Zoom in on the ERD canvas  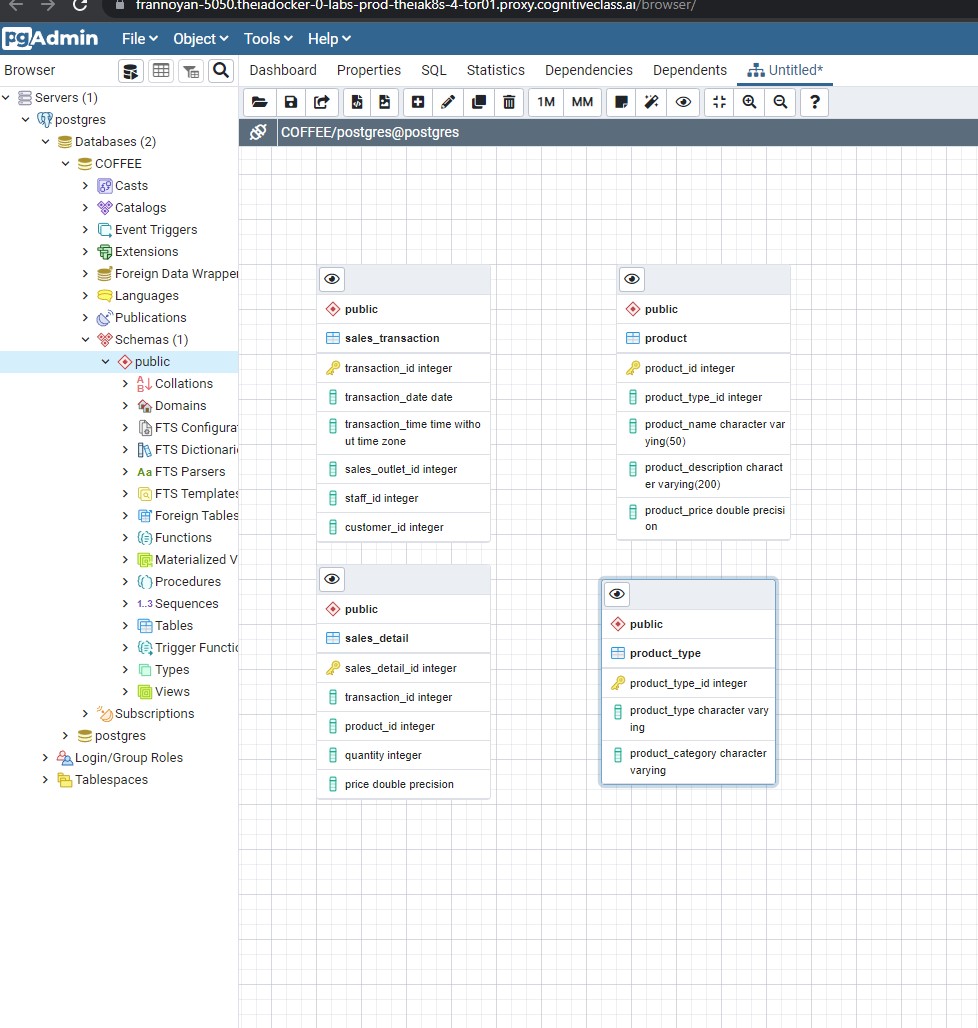pyautogui.click(x=749, y=102)
